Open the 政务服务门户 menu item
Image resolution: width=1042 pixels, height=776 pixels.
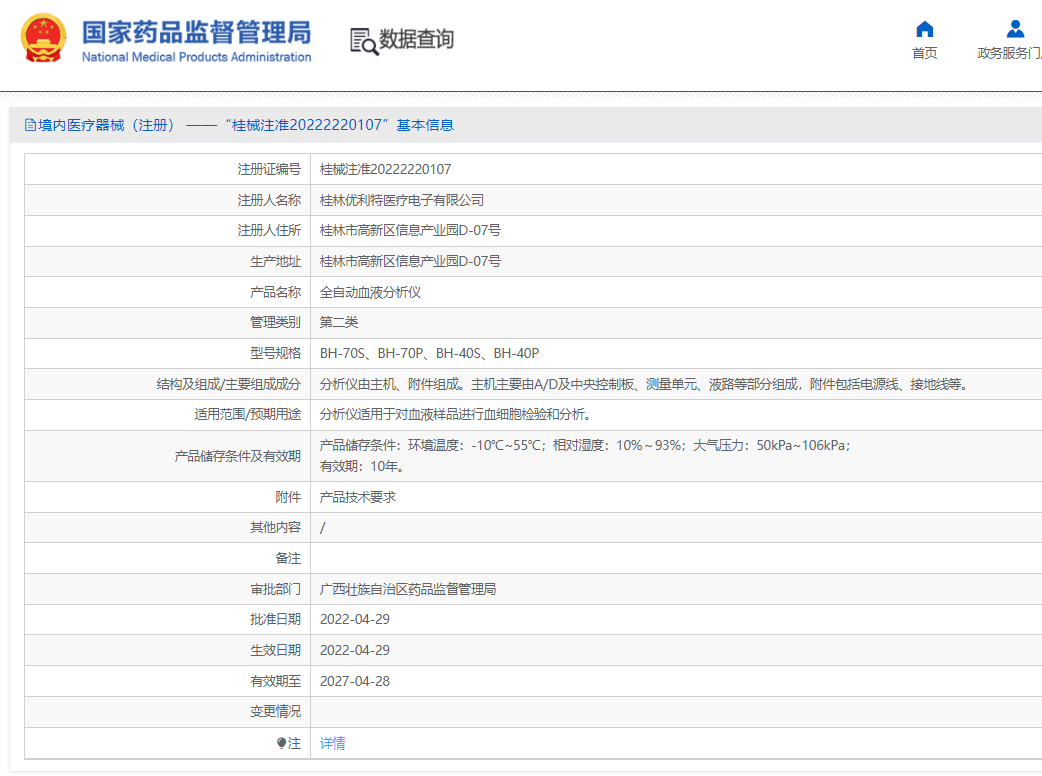tap(1009, 53)
